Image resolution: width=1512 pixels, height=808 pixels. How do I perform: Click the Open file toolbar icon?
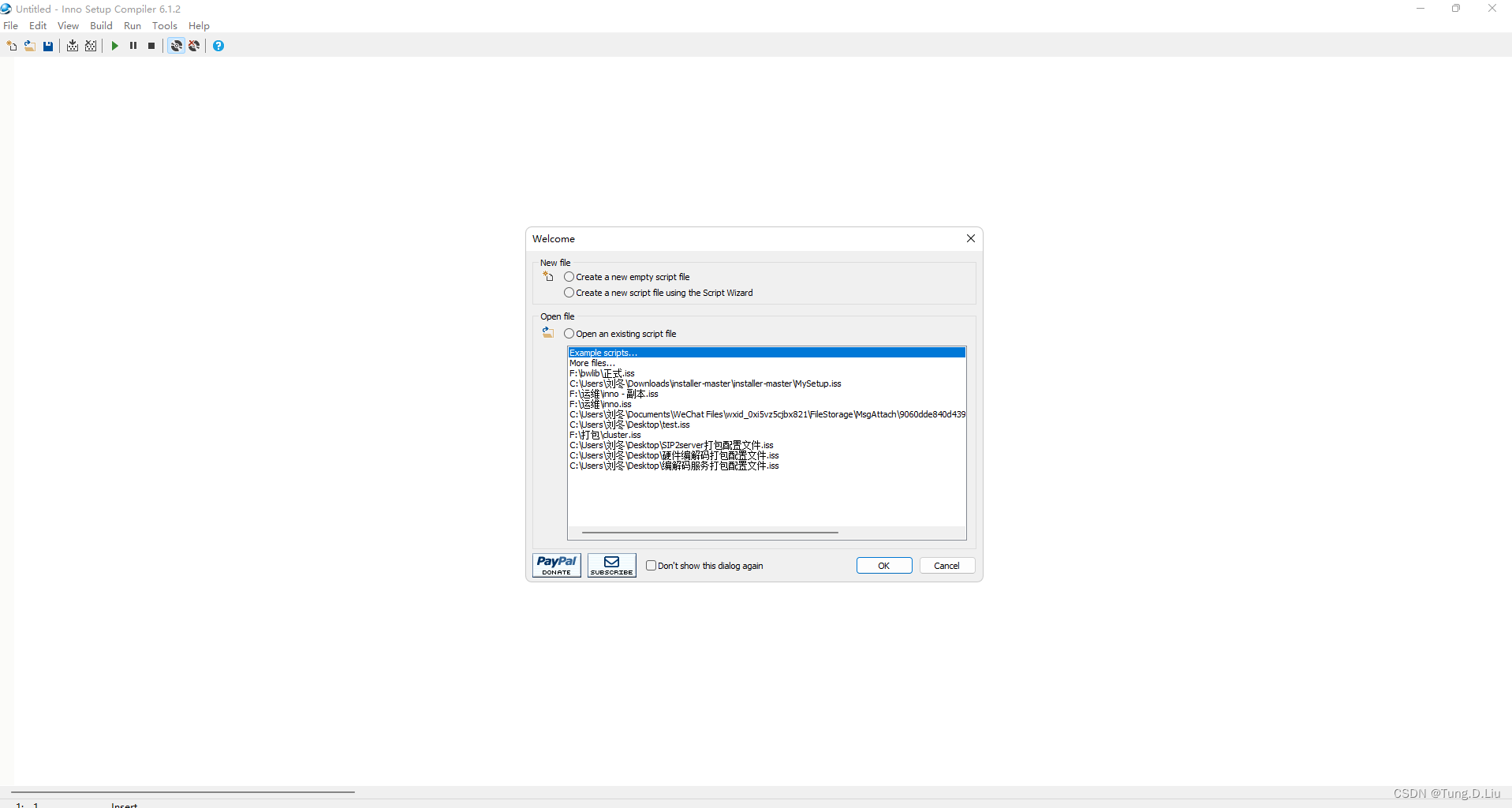pyautogui.click(x=29, y=46)
